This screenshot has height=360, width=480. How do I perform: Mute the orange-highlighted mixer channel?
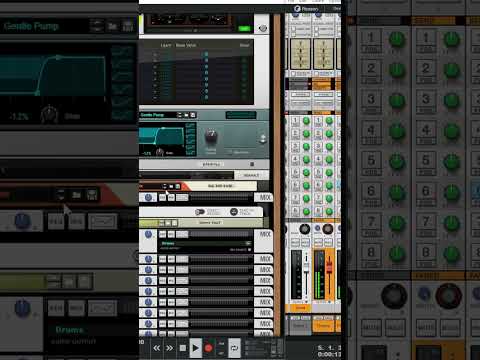[x=318, y=243]
